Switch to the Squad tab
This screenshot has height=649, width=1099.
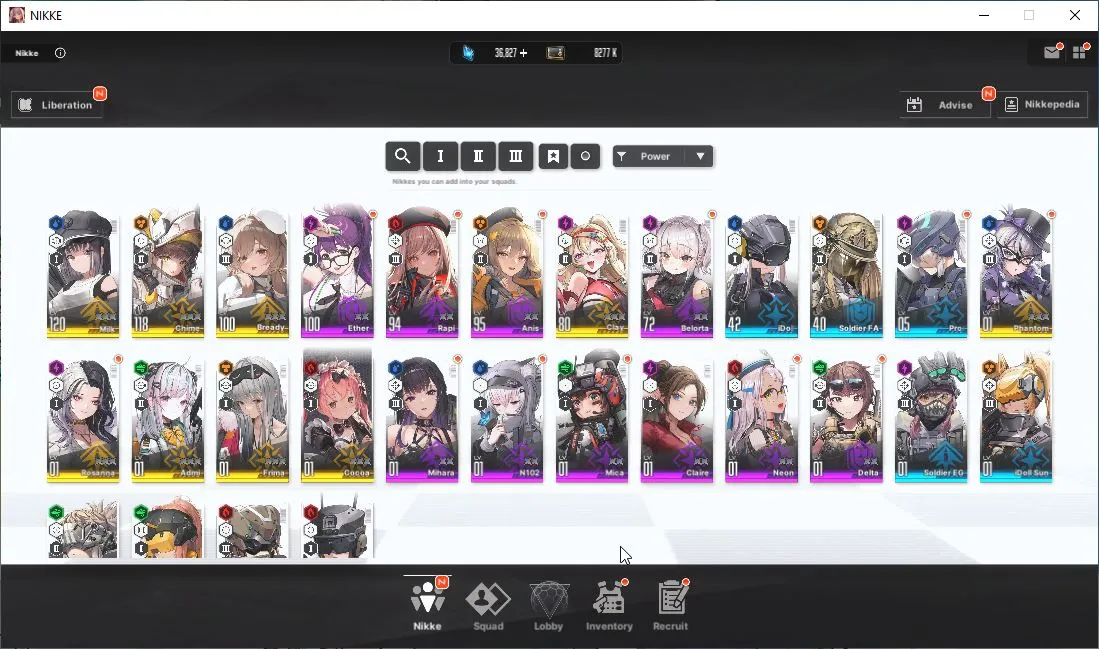(488, 607)
